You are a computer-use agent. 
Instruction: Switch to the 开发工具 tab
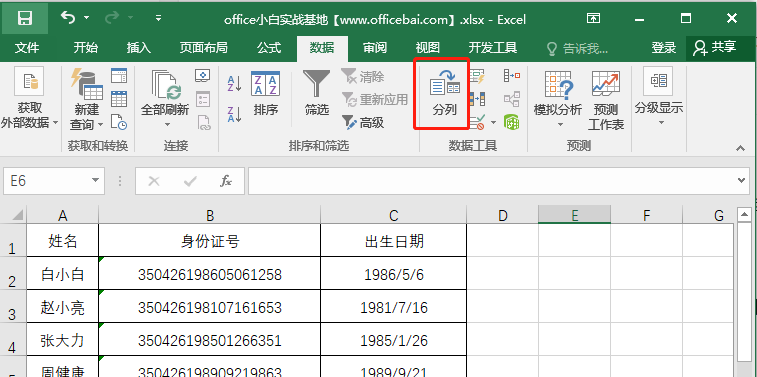(x=493, y=47)
